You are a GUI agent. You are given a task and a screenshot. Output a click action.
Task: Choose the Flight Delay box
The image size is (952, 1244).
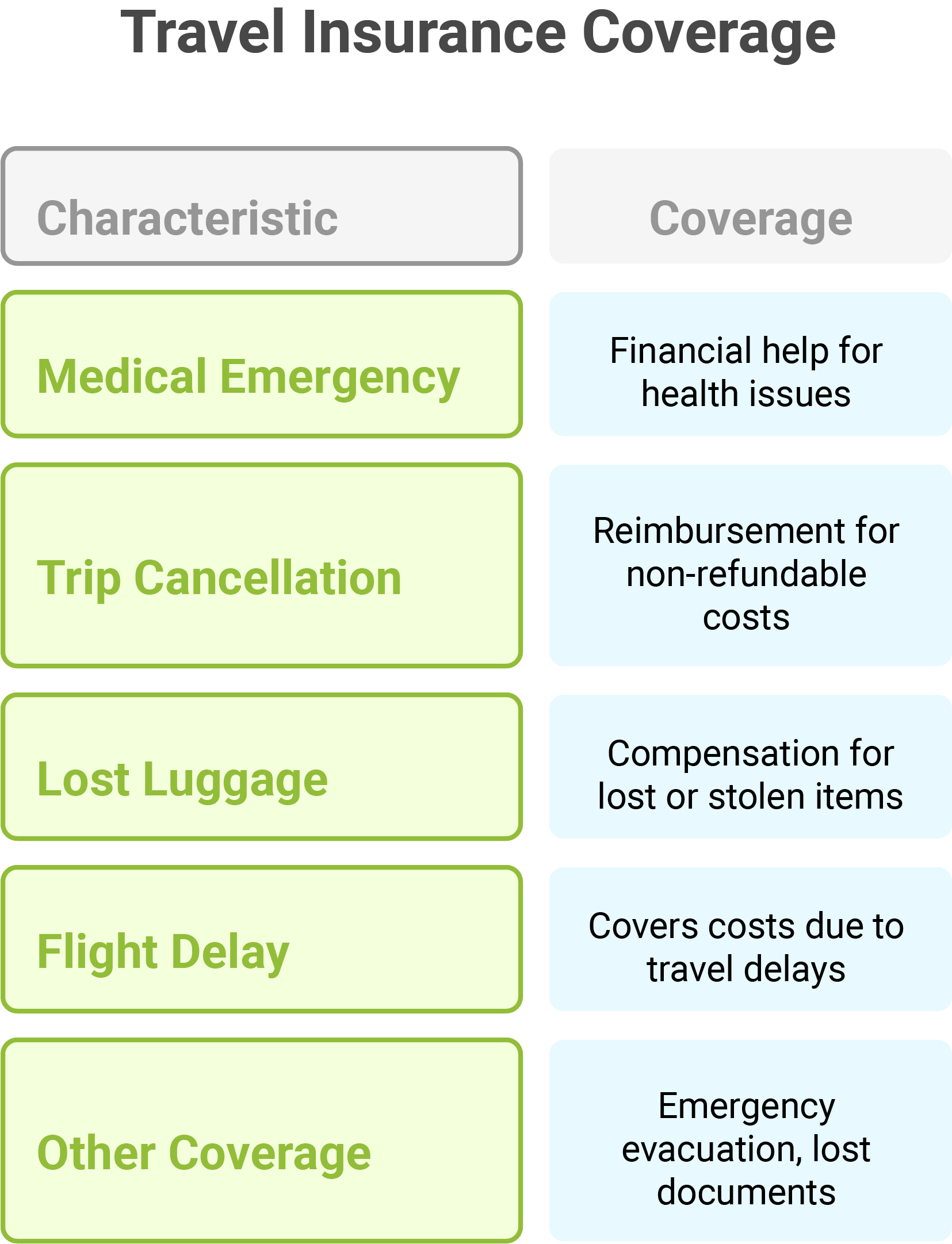tap(262, 939)
